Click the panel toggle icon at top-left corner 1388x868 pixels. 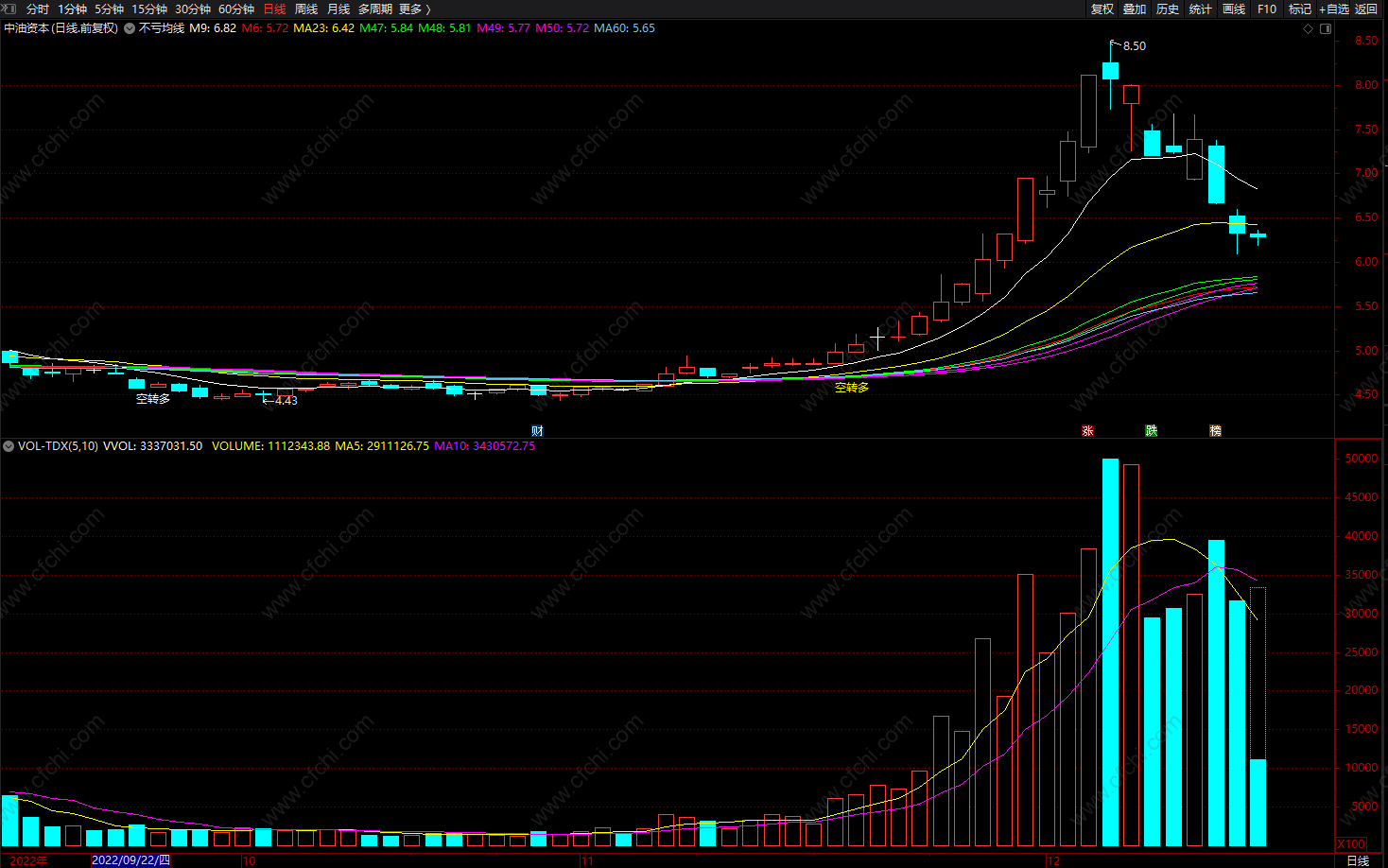[x=9, y=9]
